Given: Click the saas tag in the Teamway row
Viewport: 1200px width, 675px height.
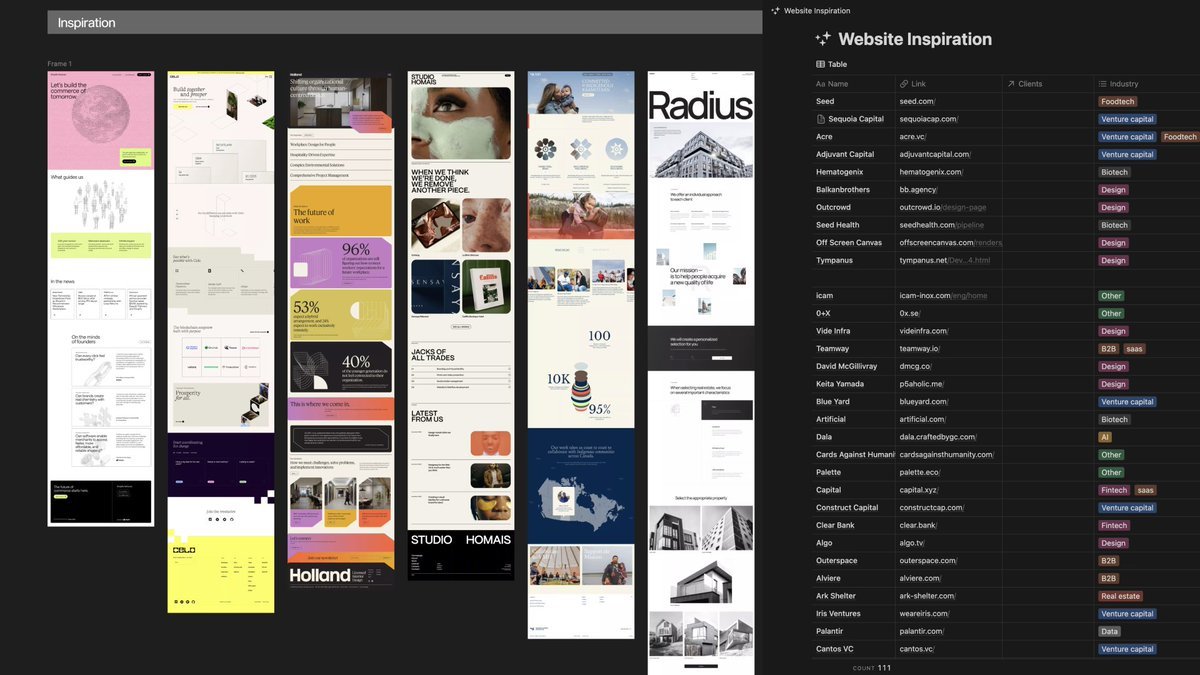Looking at the screenshot, I should 1135,349.
